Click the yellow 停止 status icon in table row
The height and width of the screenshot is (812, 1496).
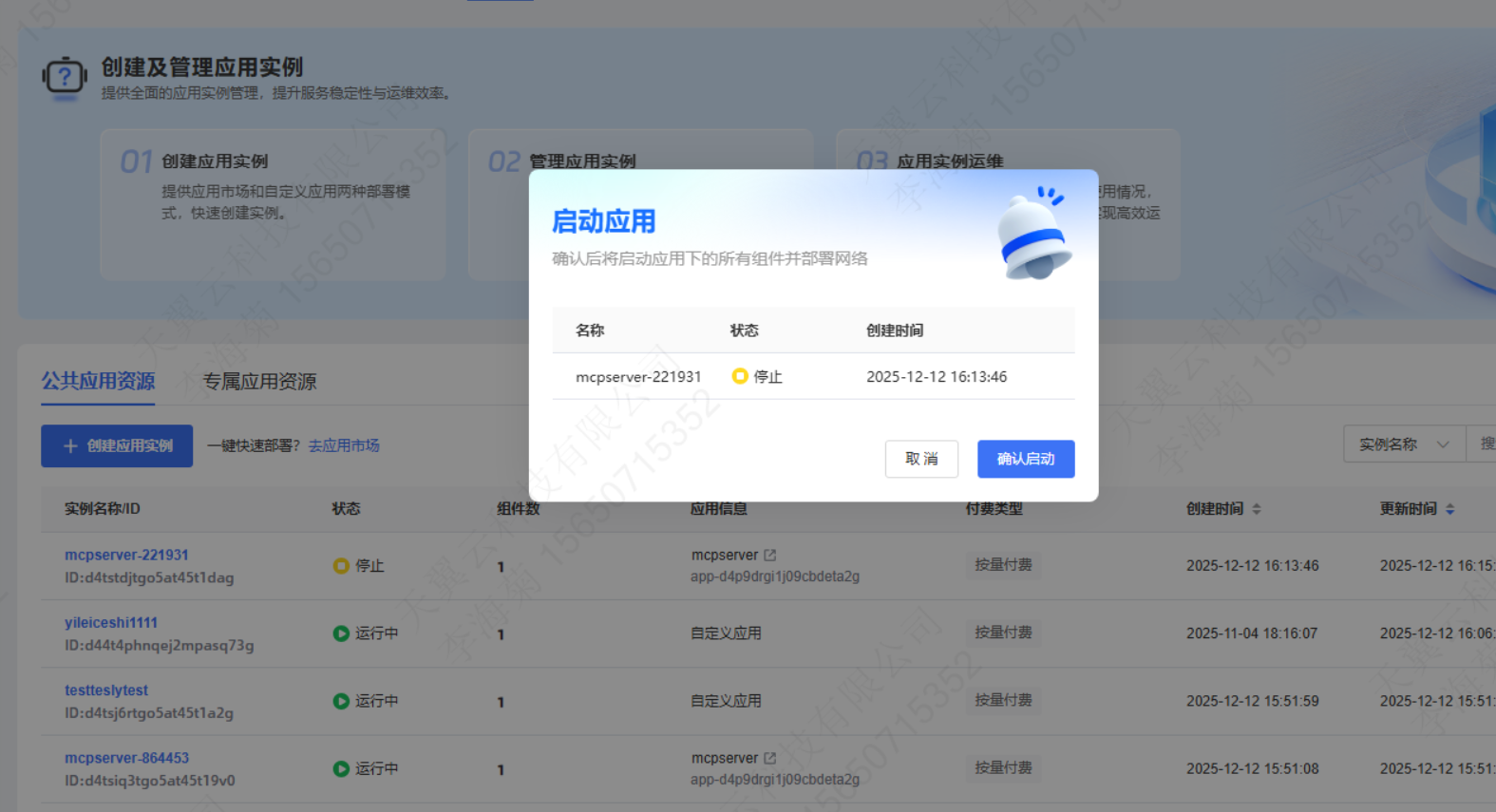point(341,566)
